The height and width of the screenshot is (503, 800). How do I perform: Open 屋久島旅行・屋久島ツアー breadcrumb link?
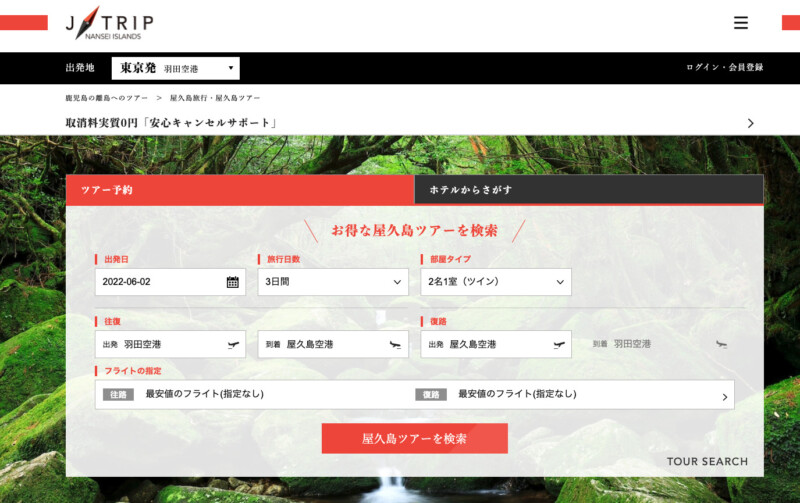point(215,97)
